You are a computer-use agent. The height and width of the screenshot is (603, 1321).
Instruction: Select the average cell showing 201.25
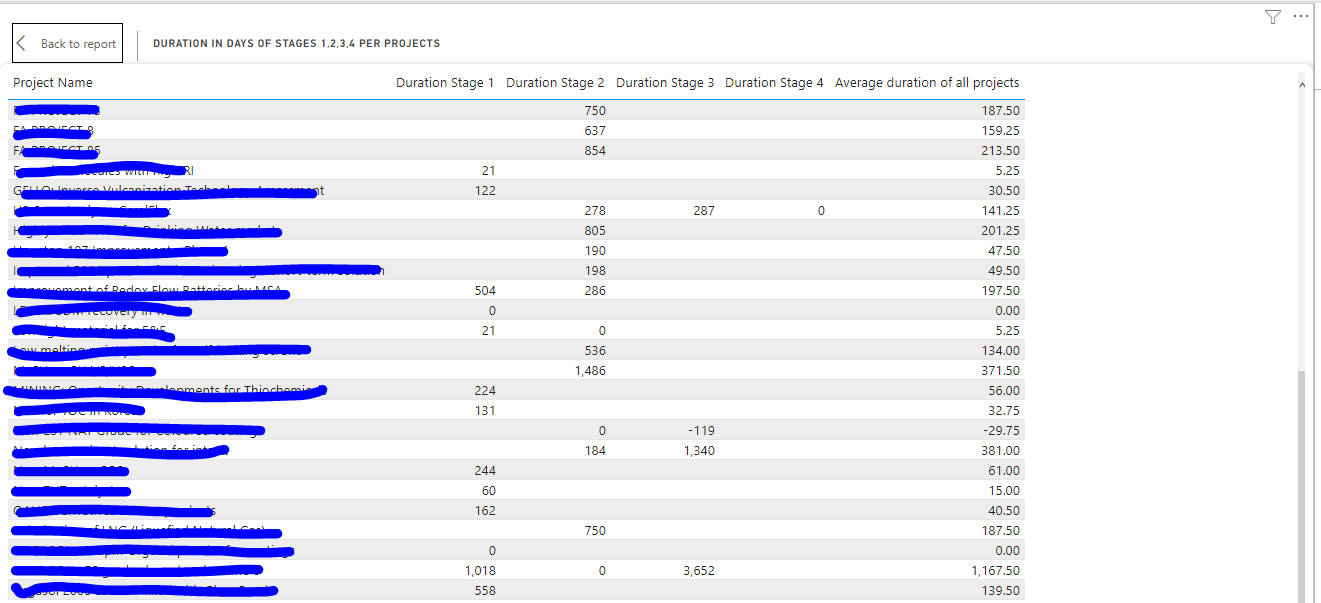(x=1001, y=231)
